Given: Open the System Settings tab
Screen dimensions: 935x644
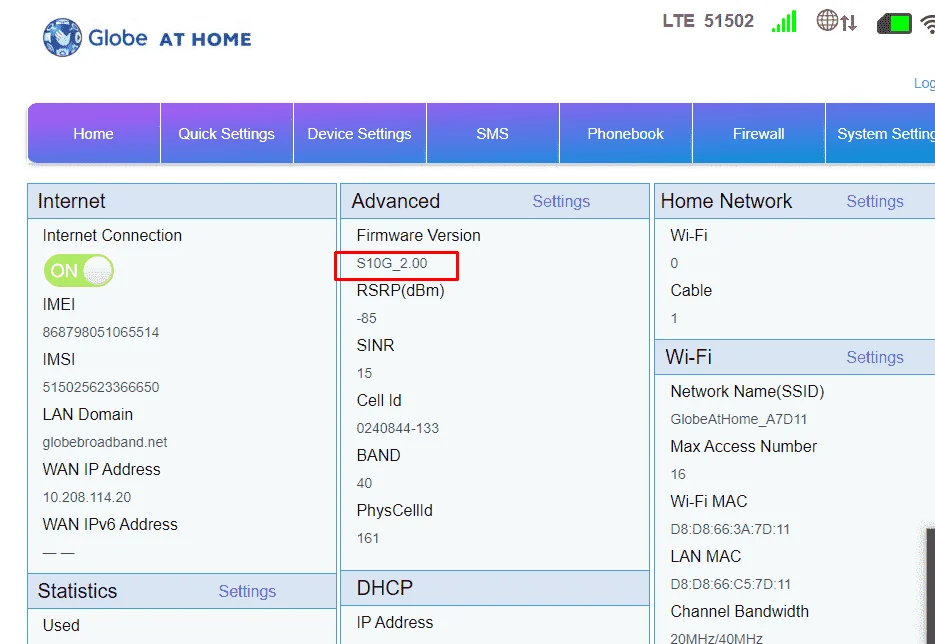Looking at the screenshot, I should tap(880, 134).
